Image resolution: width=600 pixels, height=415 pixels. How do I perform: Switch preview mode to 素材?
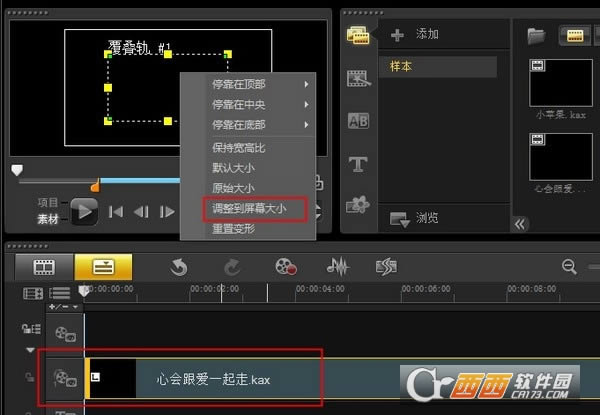pyautogui.click(x=48, y=219)
